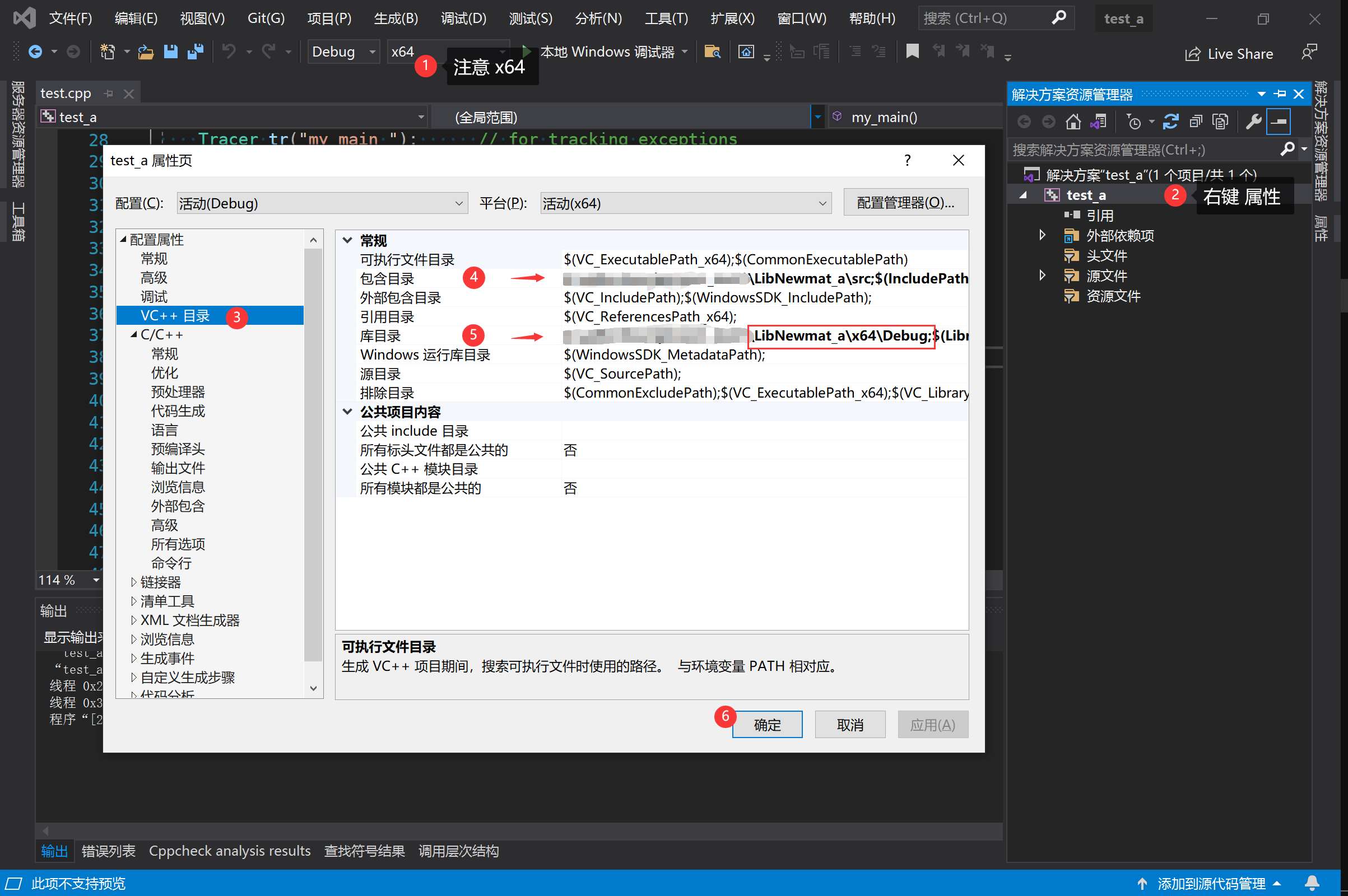The height and width of the screenshot is (896, 1348).
Task: Click the new project toolbar icon
Action: [107, 52]
